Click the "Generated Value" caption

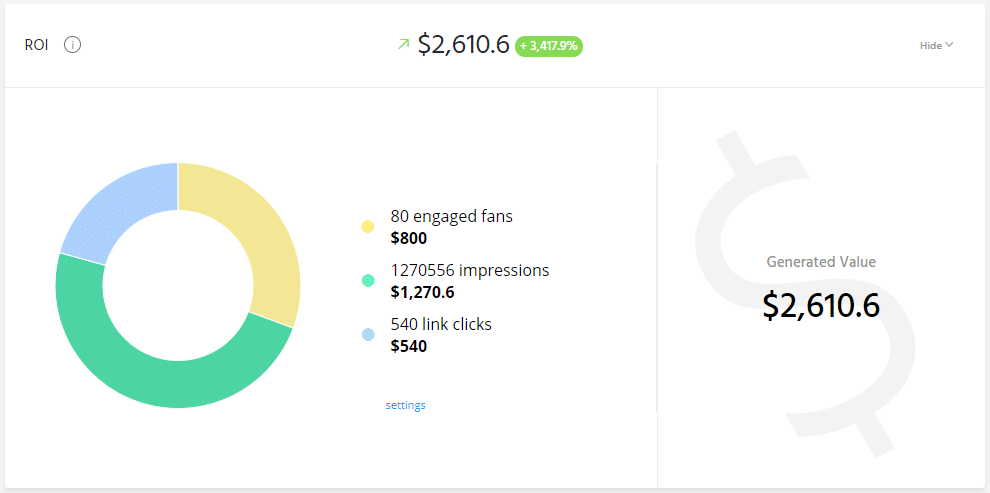coord(821,262)
